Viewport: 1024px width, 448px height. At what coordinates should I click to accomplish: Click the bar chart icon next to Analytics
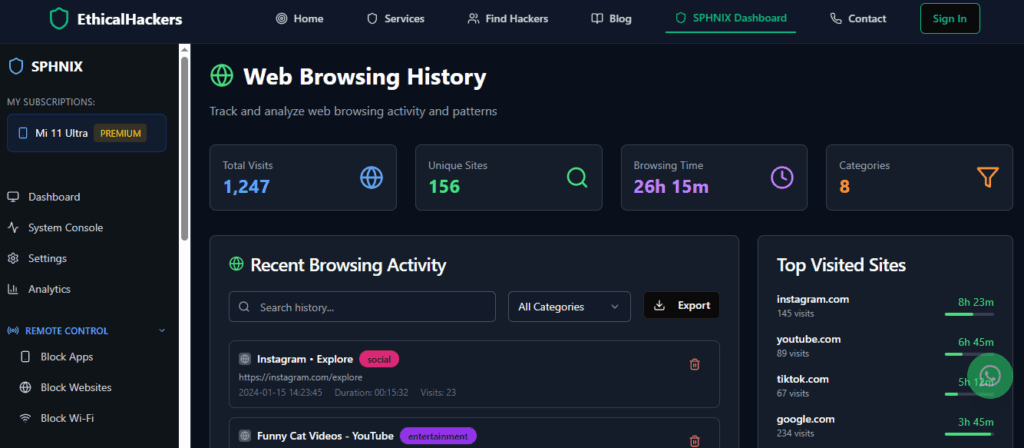(12, 289)
